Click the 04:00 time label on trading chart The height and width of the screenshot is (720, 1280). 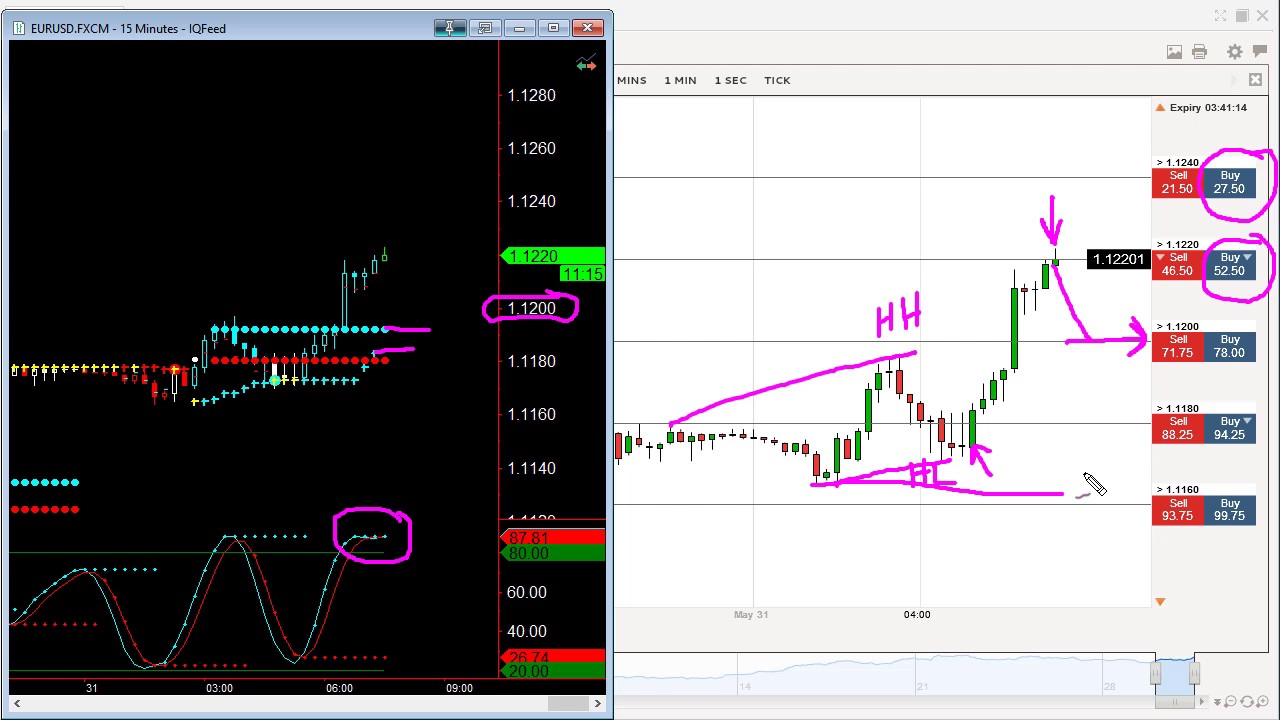coord(916,614)
